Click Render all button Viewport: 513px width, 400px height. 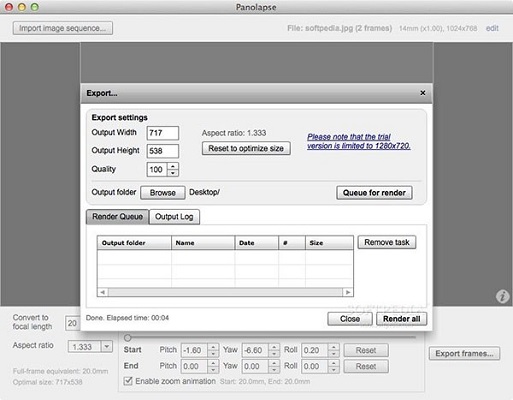tap(401, 319)
